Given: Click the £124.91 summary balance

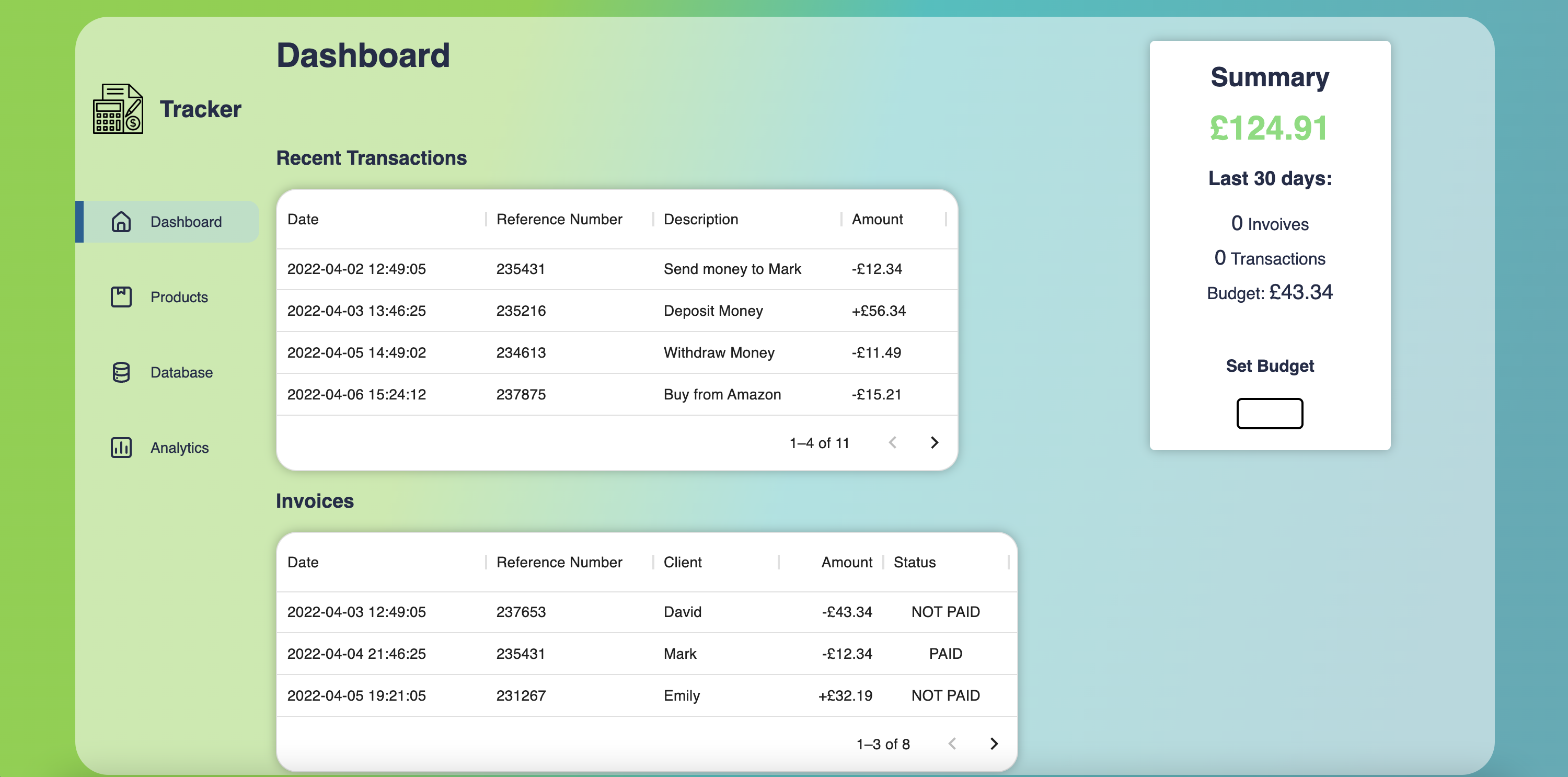Looking at the screenshot, I should click(1269, 129).
